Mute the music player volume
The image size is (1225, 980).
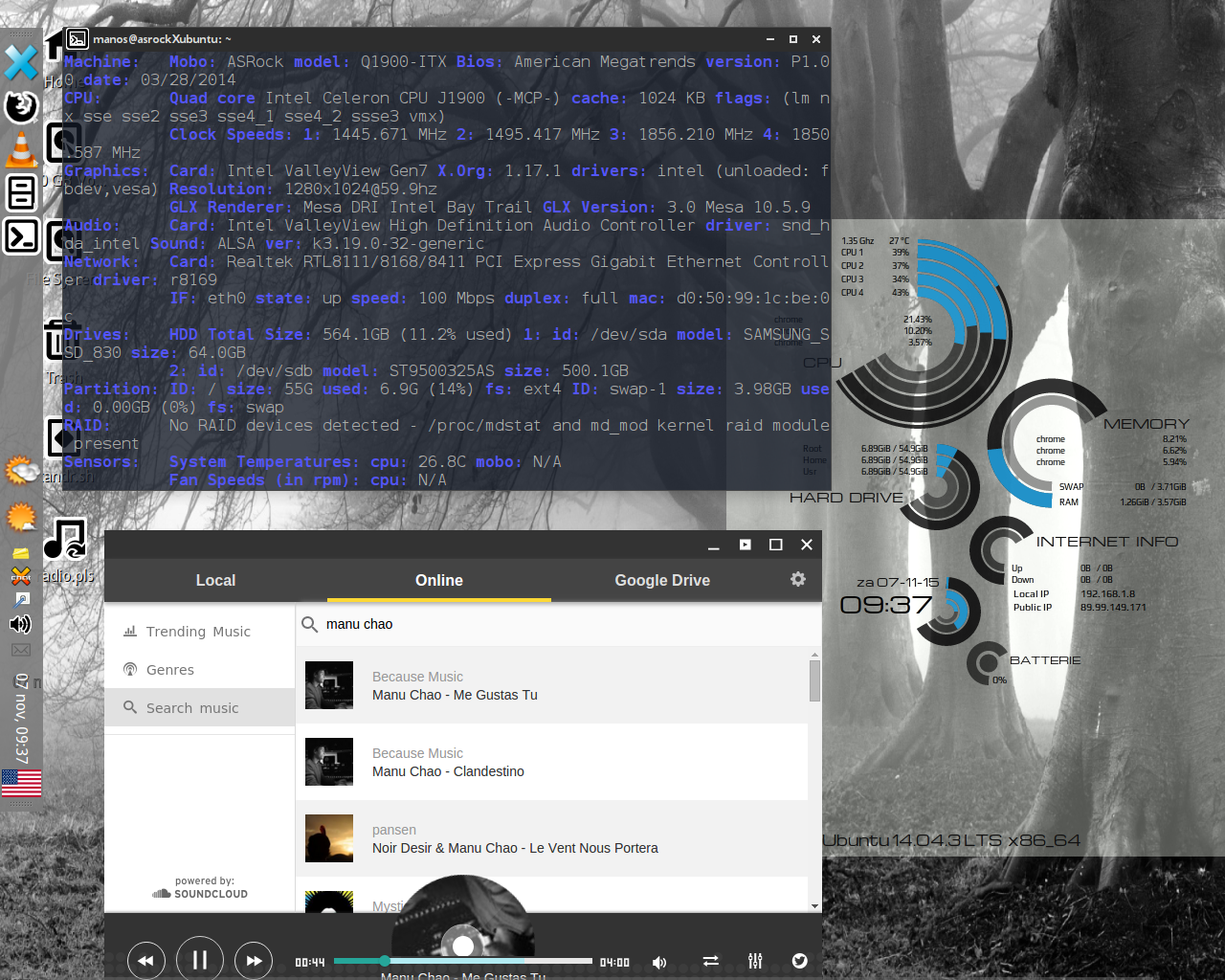point(659,962)
